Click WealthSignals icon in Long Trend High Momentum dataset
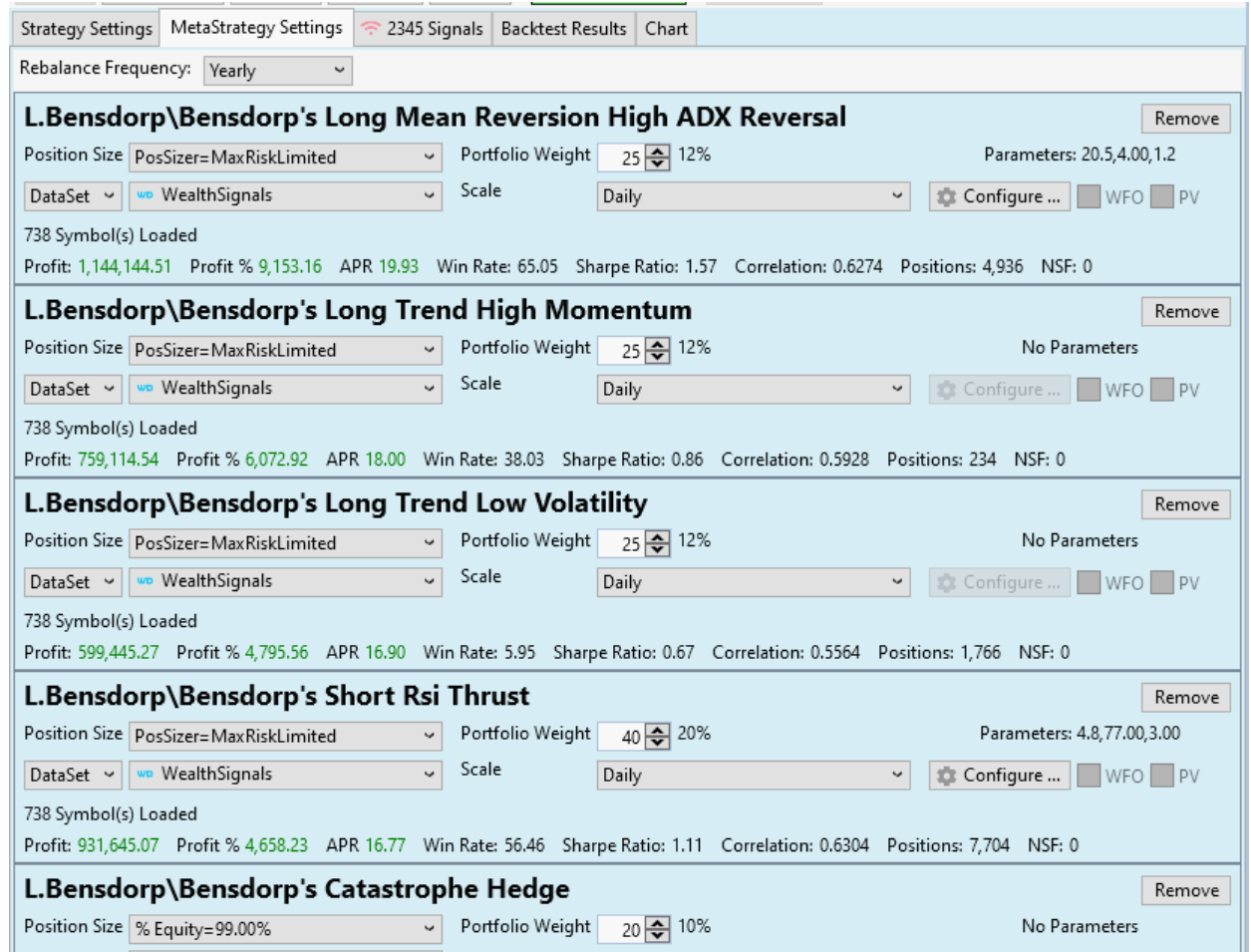1251x952 pixels. 146,389
